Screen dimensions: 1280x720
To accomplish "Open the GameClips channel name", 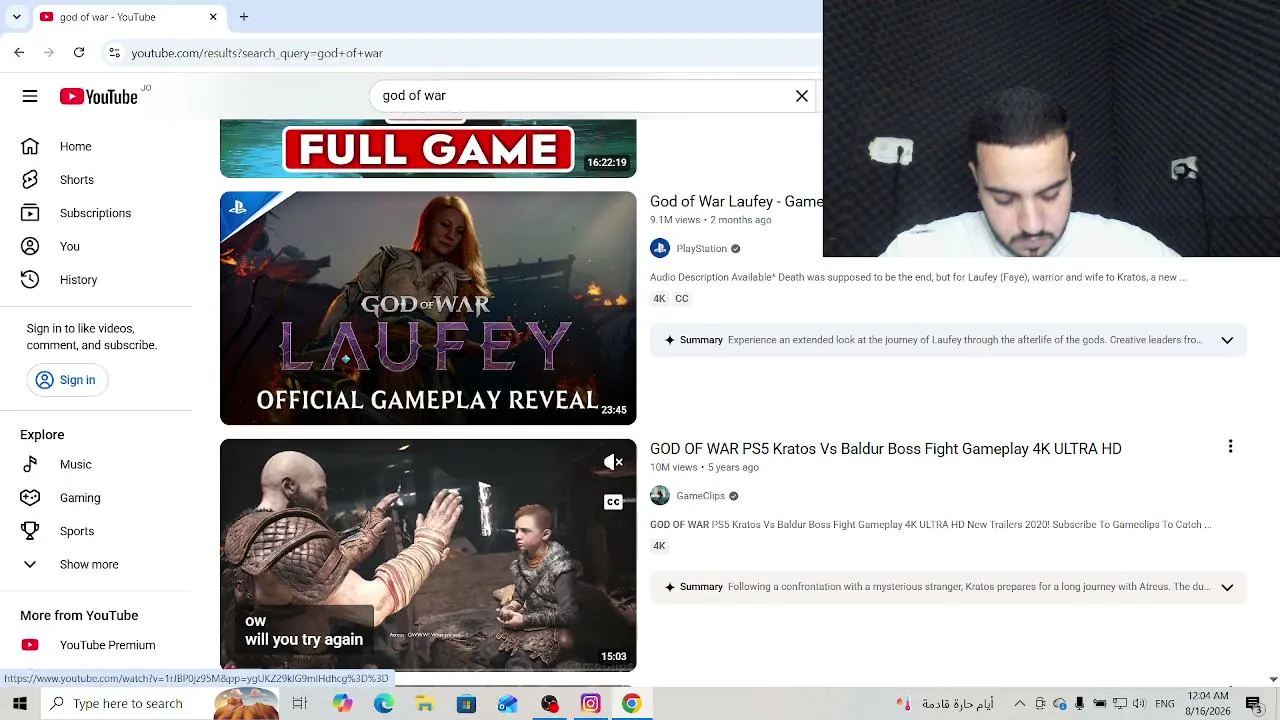I will (700, 496).
